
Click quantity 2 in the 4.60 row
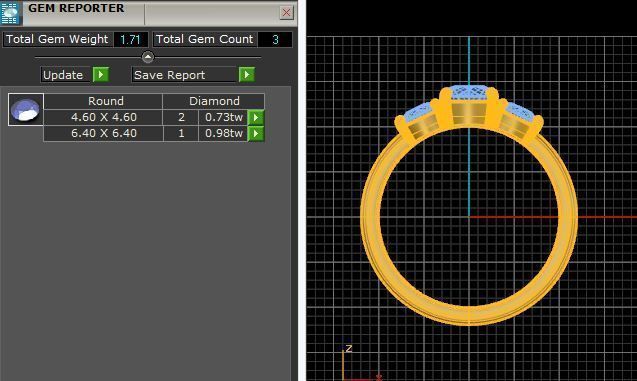181,117
